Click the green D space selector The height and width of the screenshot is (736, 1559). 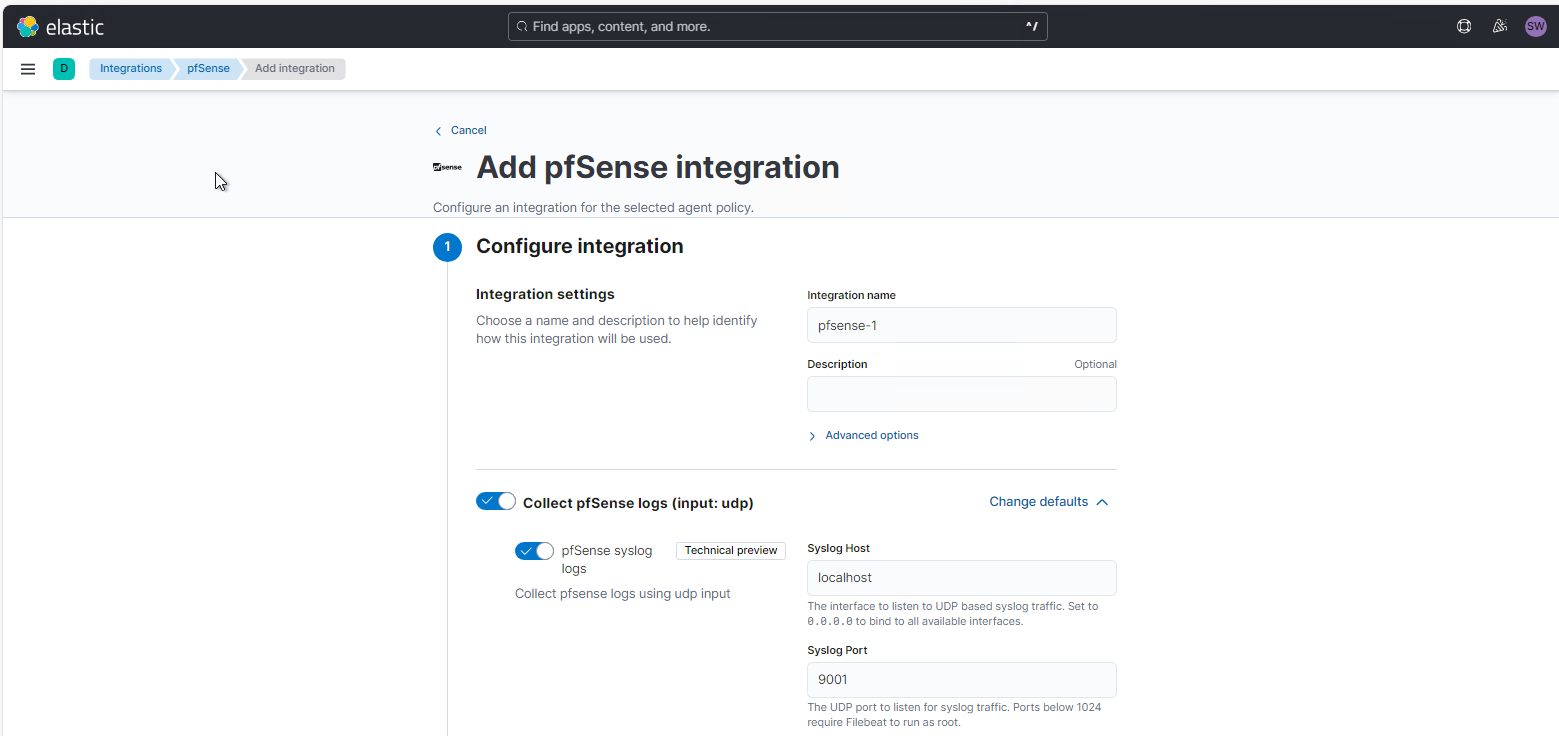[64, 69]
